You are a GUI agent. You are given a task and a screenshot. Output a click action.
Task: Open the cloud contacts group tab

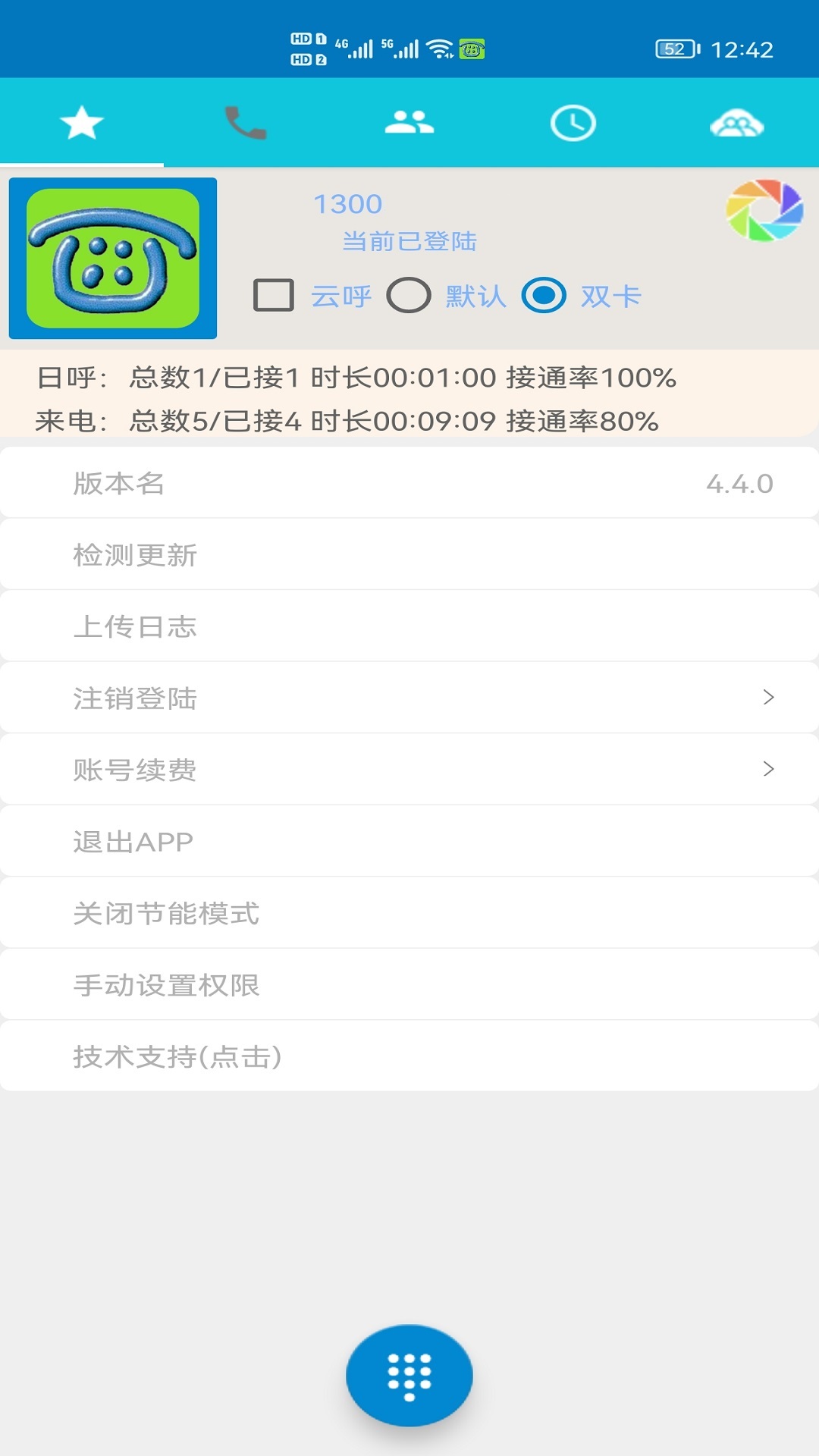point(736,124)
